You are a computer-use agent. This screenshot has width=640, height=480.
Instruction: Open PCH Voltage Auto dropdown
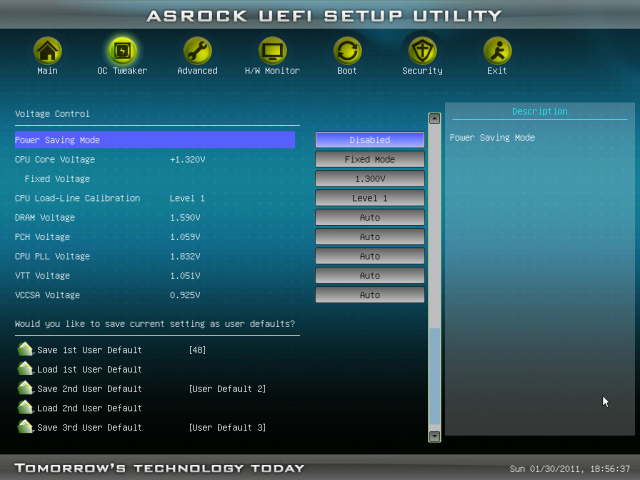click(x=370, y=237)
